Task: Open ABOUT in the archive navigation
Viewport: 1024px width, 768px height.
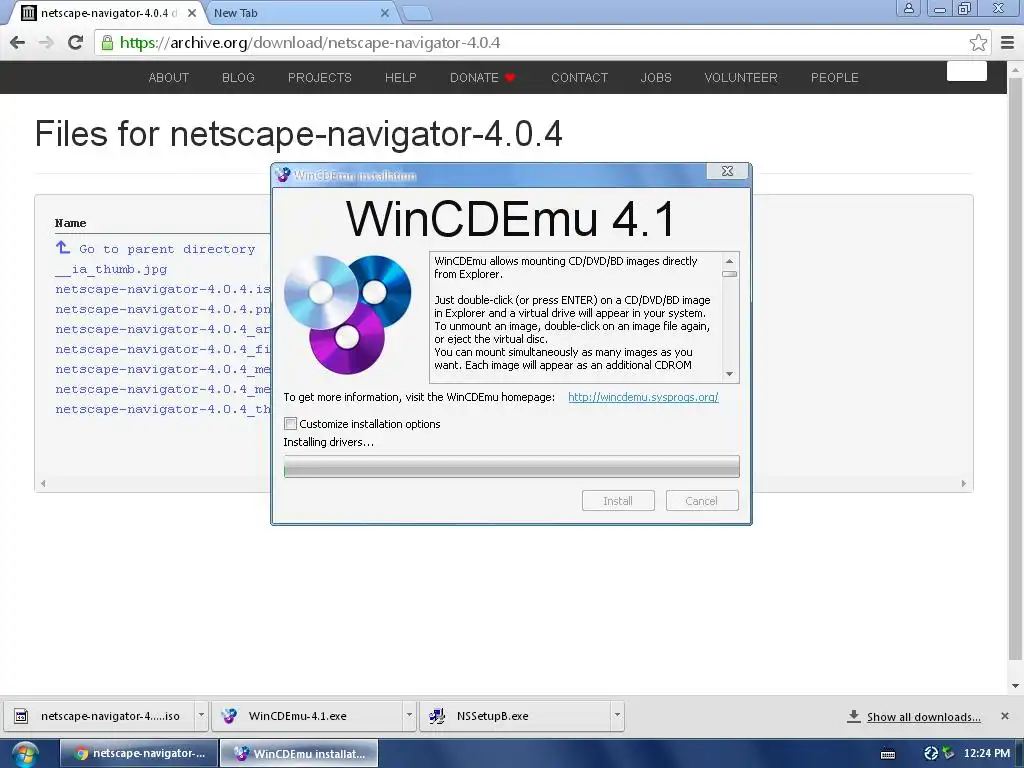Action: click(x=168, y=78)
